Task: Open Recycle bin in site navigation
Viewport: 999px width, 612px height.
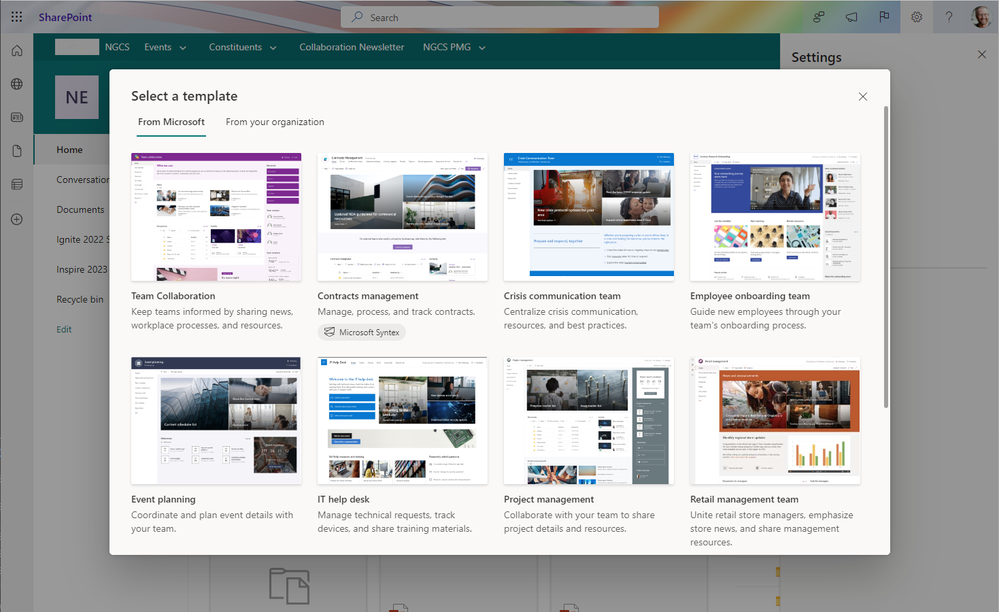Action: pos(80,299)
